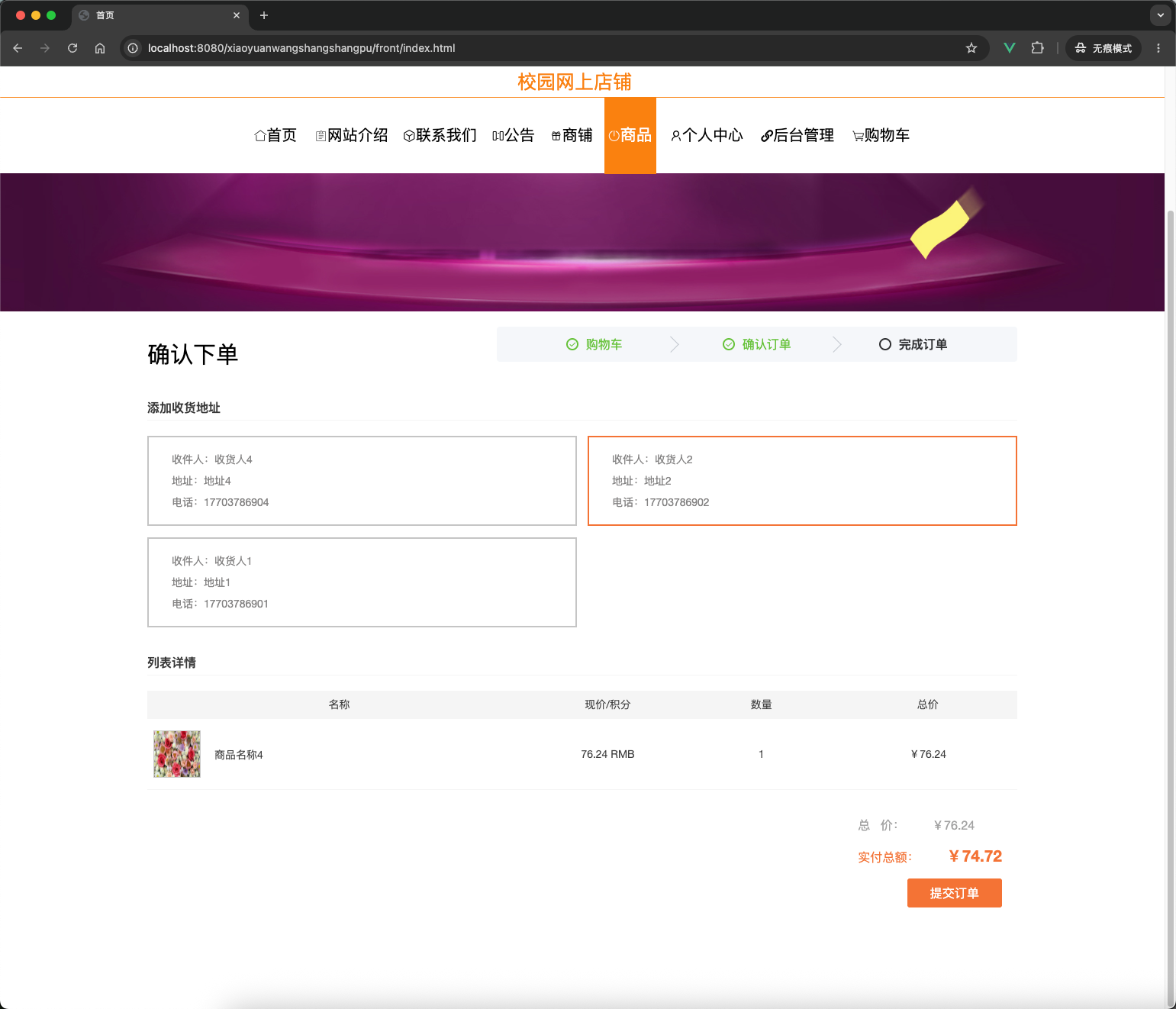Click the 总价 column header
Screen dimensions: 1176x1009
pos(928,704)
